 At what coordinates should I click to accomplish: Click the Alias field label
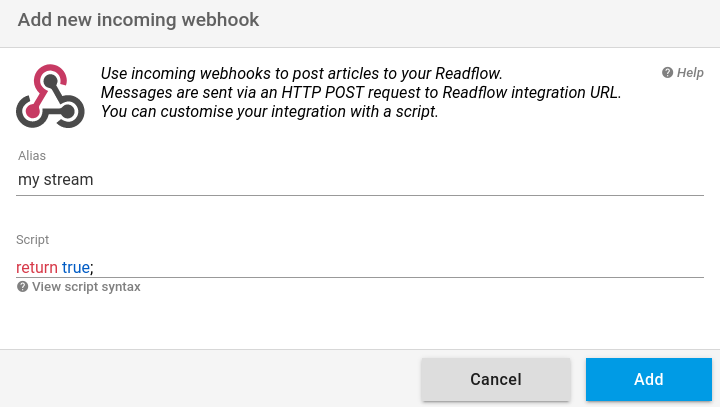click(x=32, y=156)
